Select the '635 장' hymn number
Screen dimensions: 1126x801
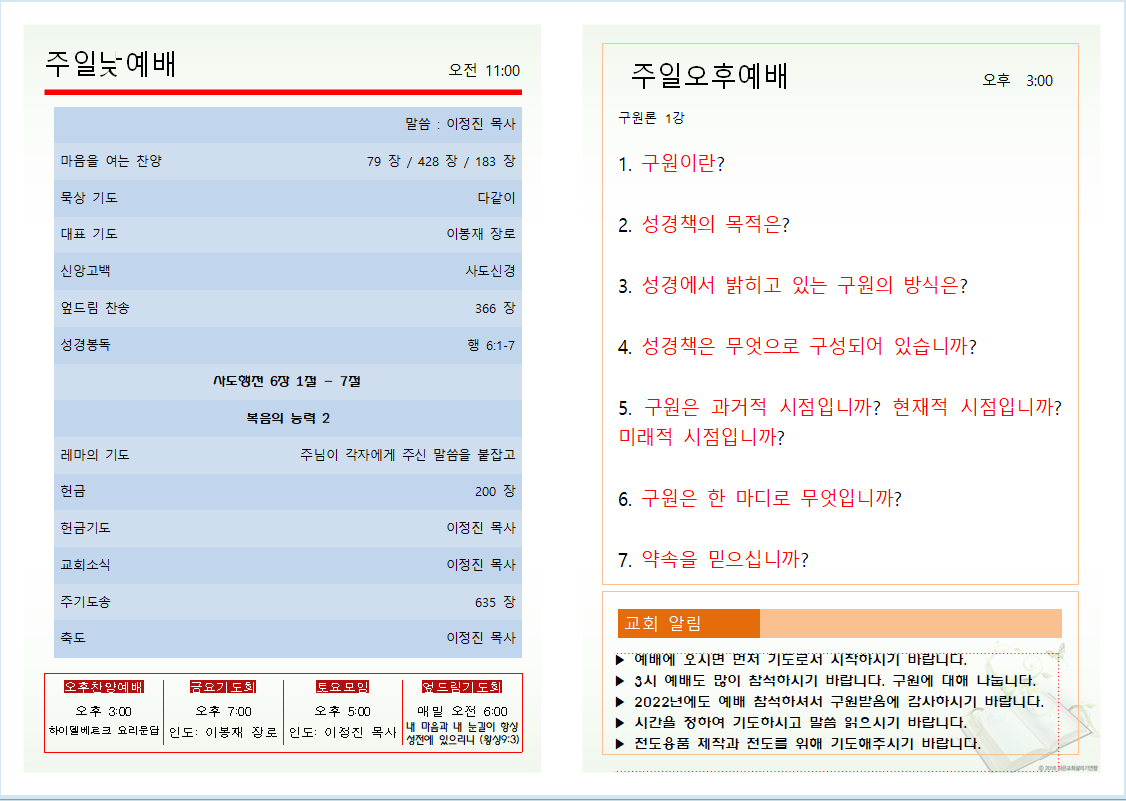tap(495, 602)
